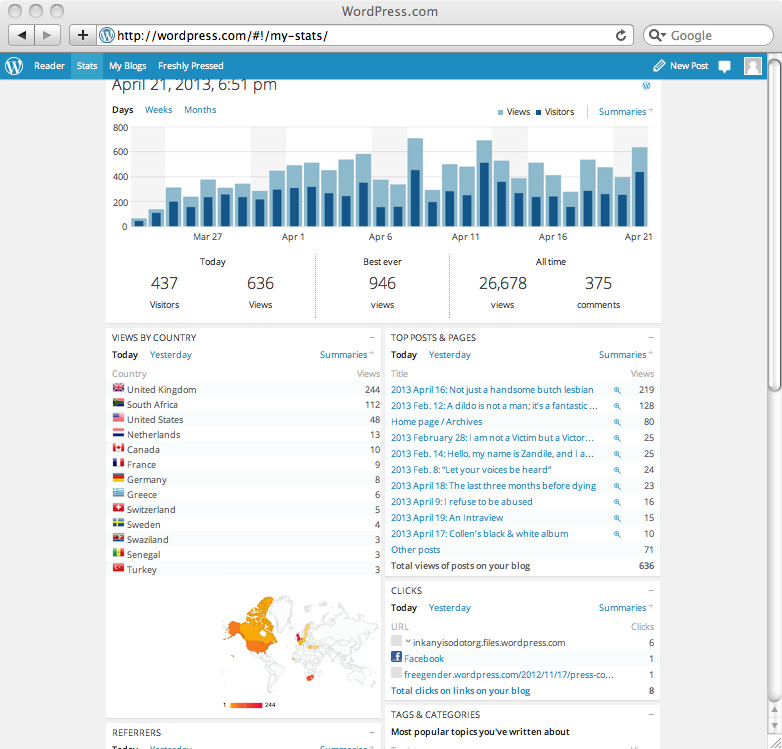Screen dimensions: 782x749
Task: Click the Facebook icon in the Clicks panel
Action: pos(397,659)
